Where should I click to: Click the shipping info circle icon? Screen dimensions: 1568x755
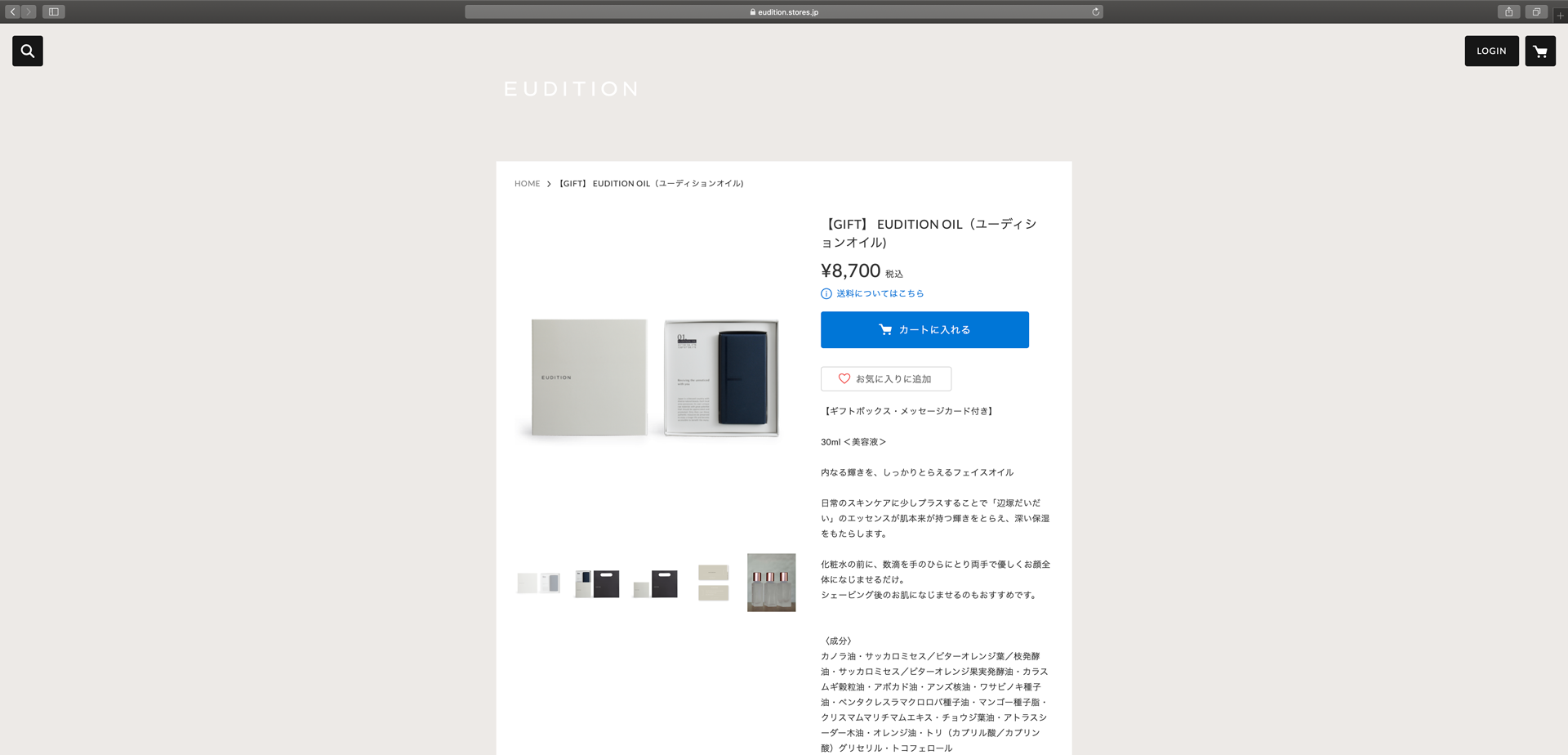point(826,294)
